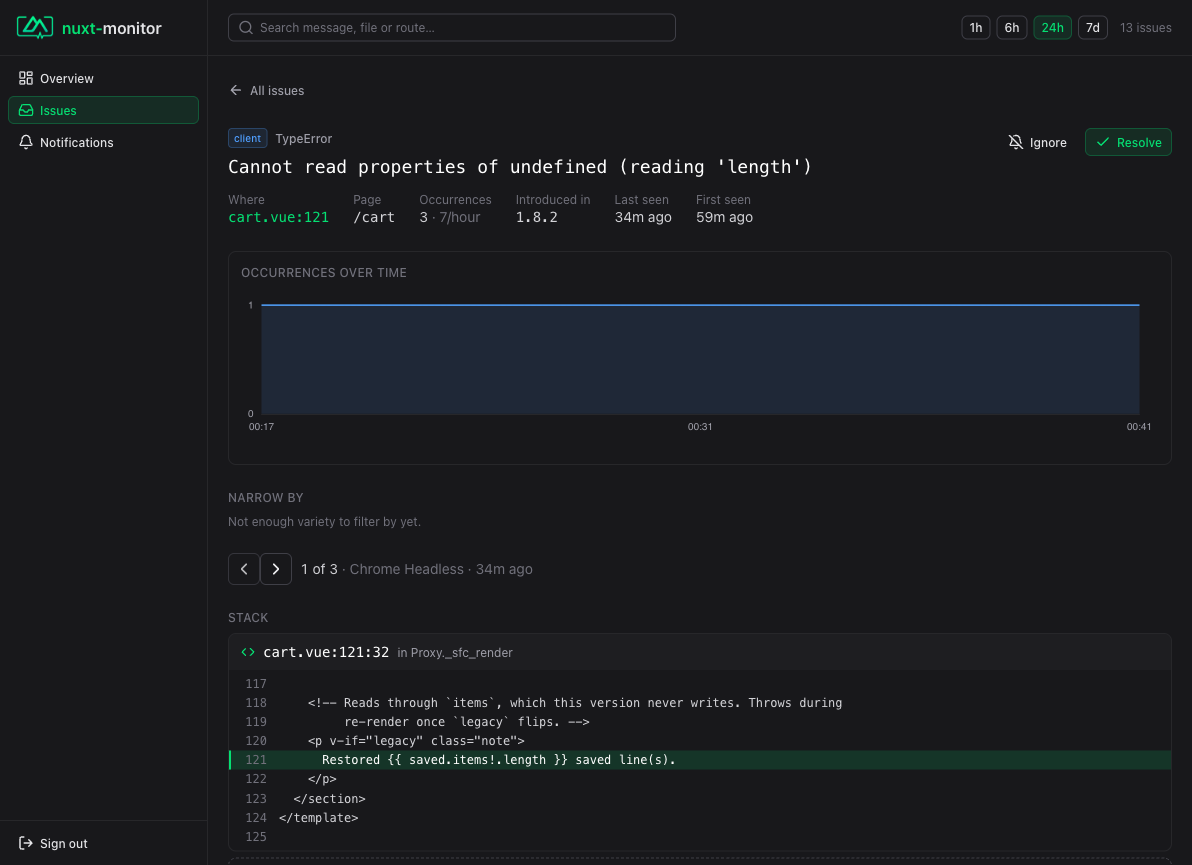Click the client tag badge
1192x865 pixels.
click(x=247, y=138)
